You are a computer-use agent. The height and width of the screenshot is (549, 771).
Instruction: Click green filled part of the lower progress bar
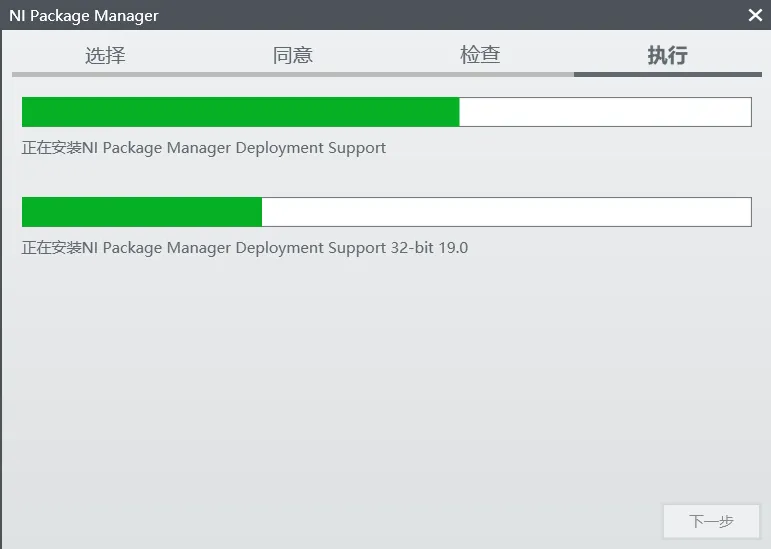[142, 212]
